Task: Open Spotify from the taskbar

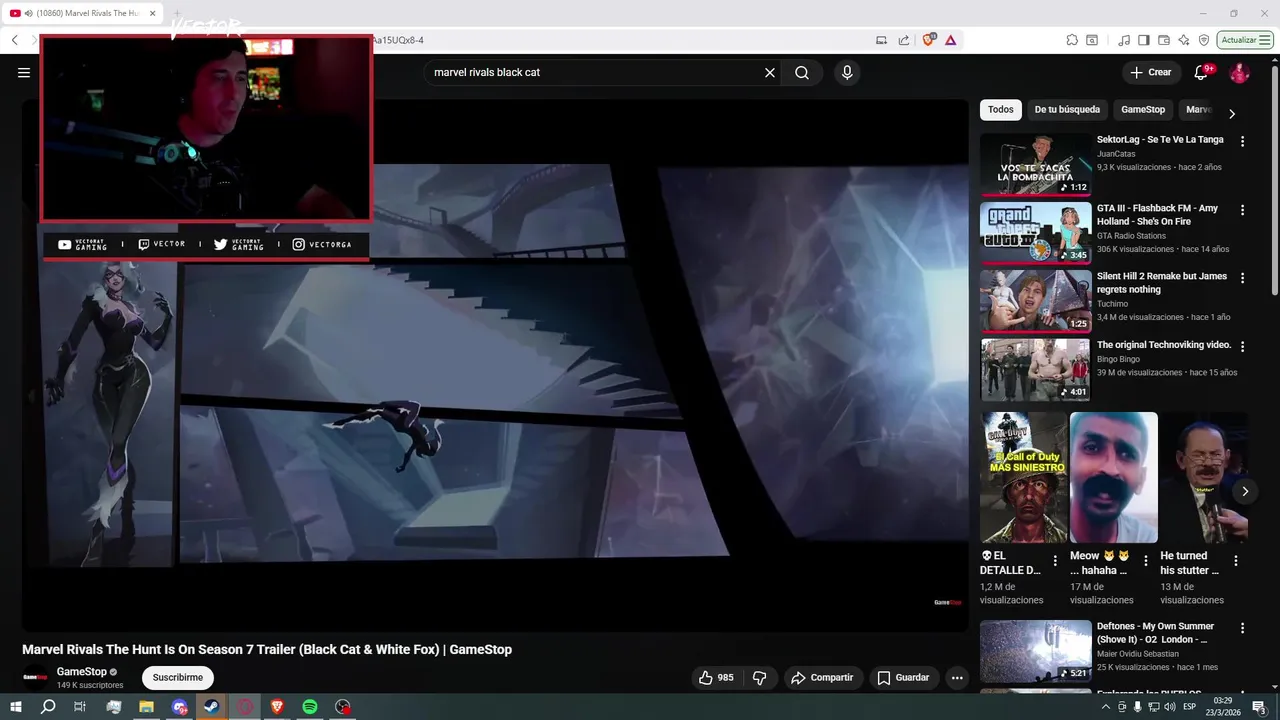Action: (310, 707)
